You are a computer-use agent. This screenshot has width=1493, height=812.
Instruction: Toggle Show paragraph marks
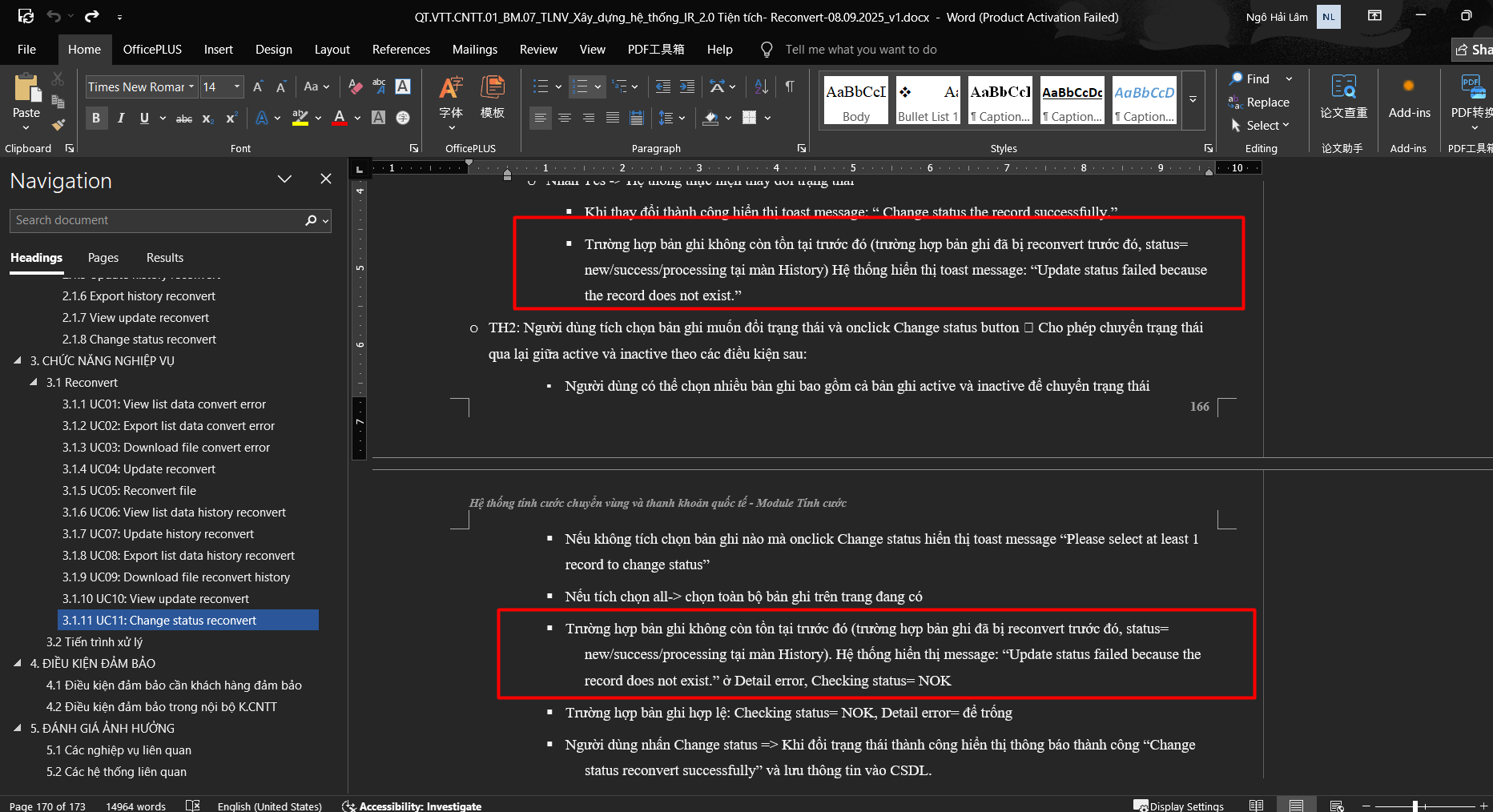pos(790,86)
